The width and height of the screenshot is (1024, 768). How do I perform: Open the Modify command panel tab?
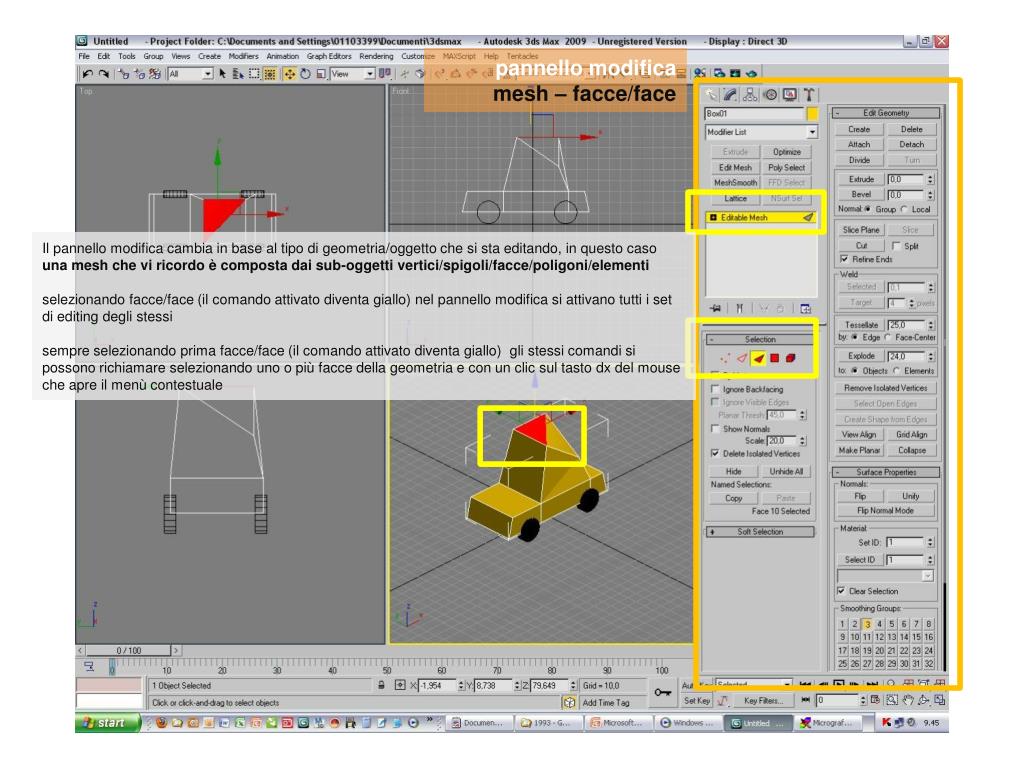click(x=730, y=95)
